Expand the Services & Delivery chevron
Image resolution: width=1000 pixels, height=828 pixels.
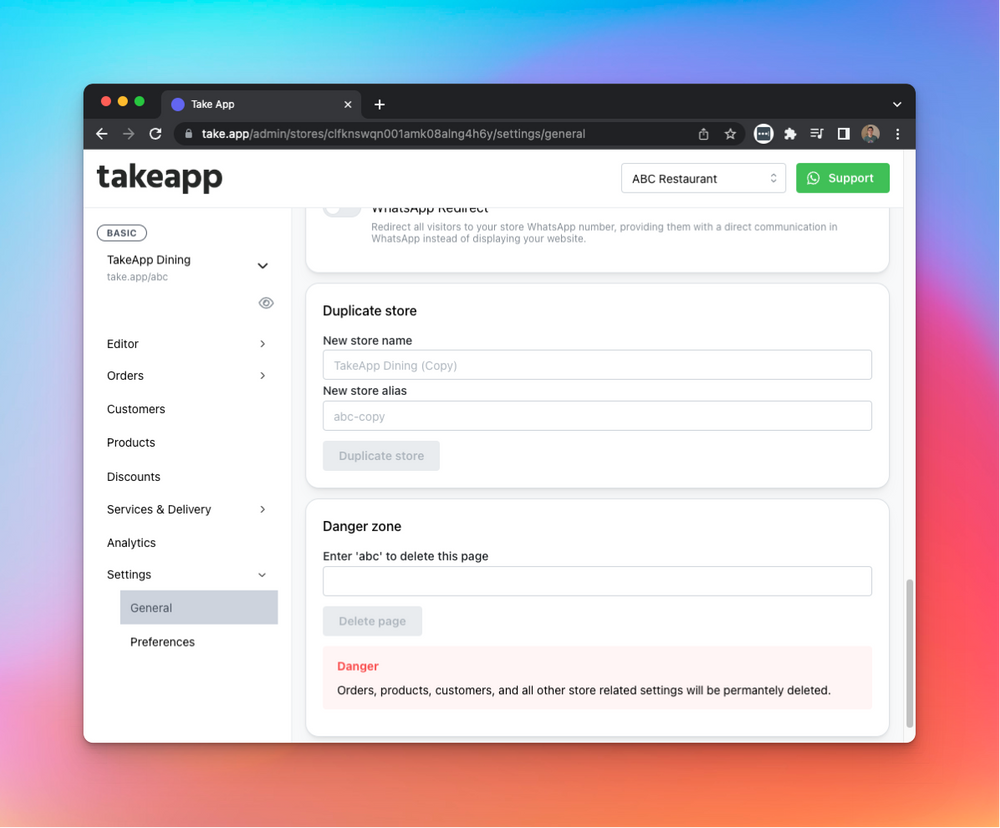262,509
